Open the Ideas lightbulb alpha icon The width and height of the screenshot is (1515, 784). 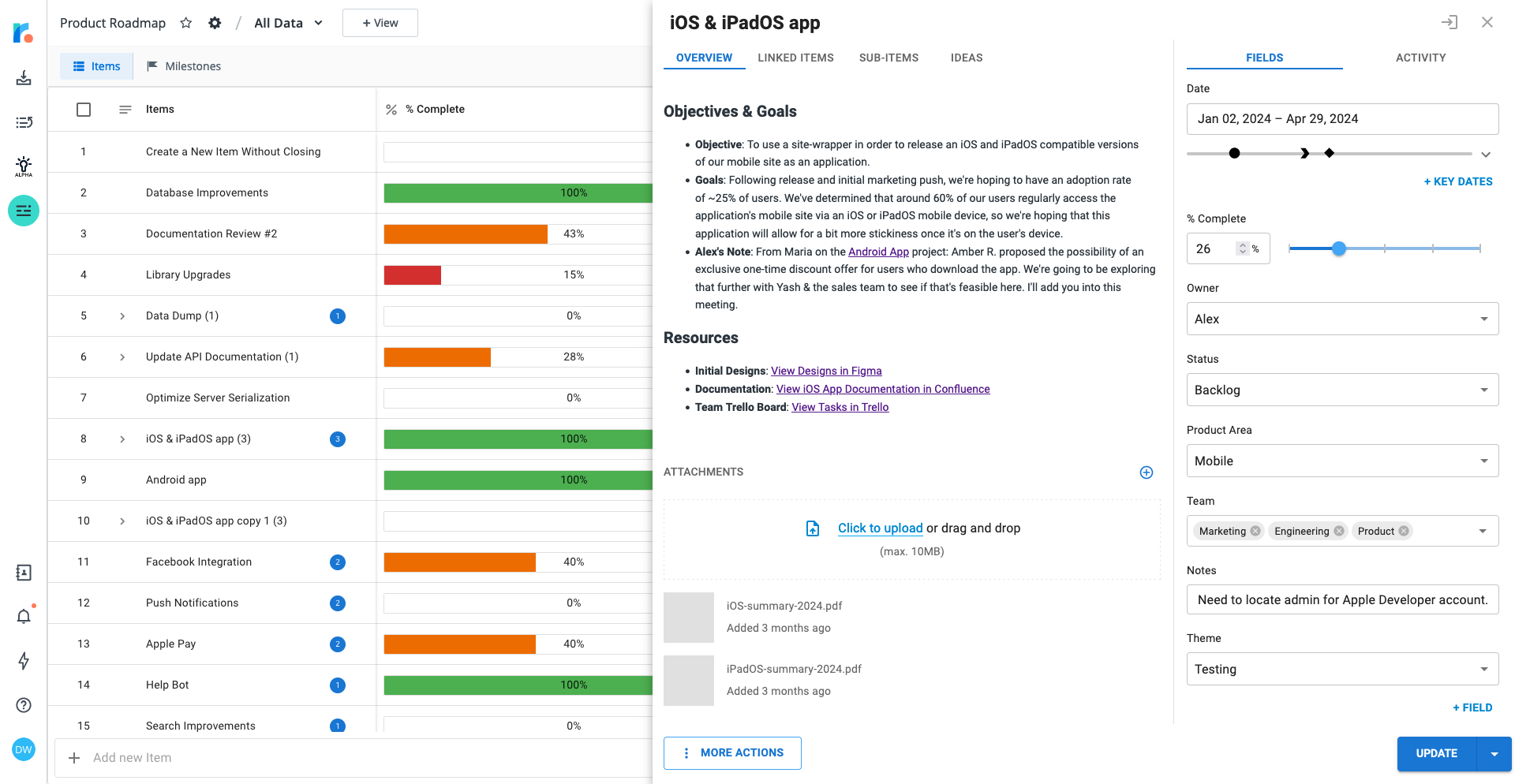[24, 166]
